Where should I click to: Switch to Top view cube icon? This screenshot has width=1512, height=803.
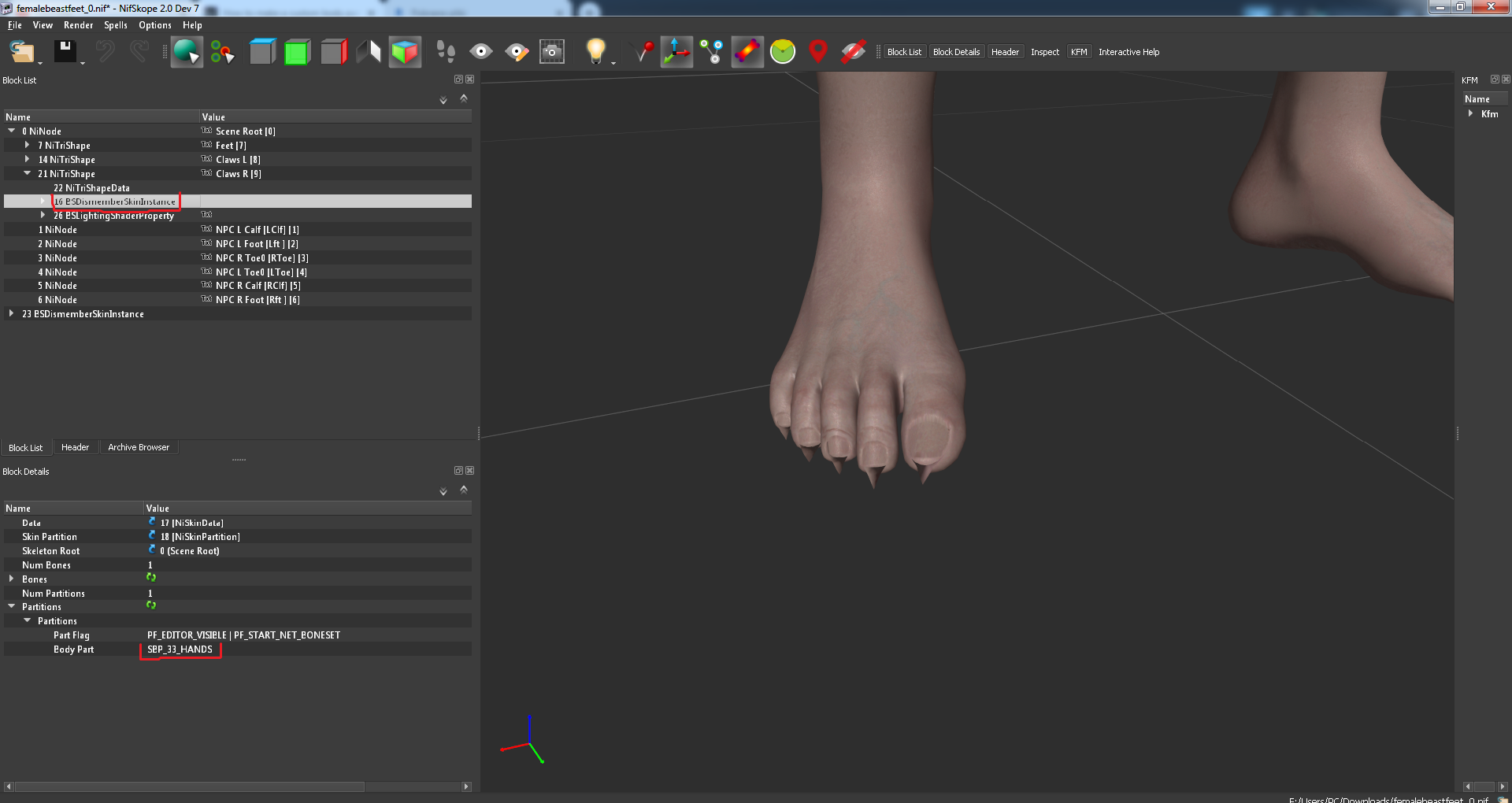click(x=262, y=52)
